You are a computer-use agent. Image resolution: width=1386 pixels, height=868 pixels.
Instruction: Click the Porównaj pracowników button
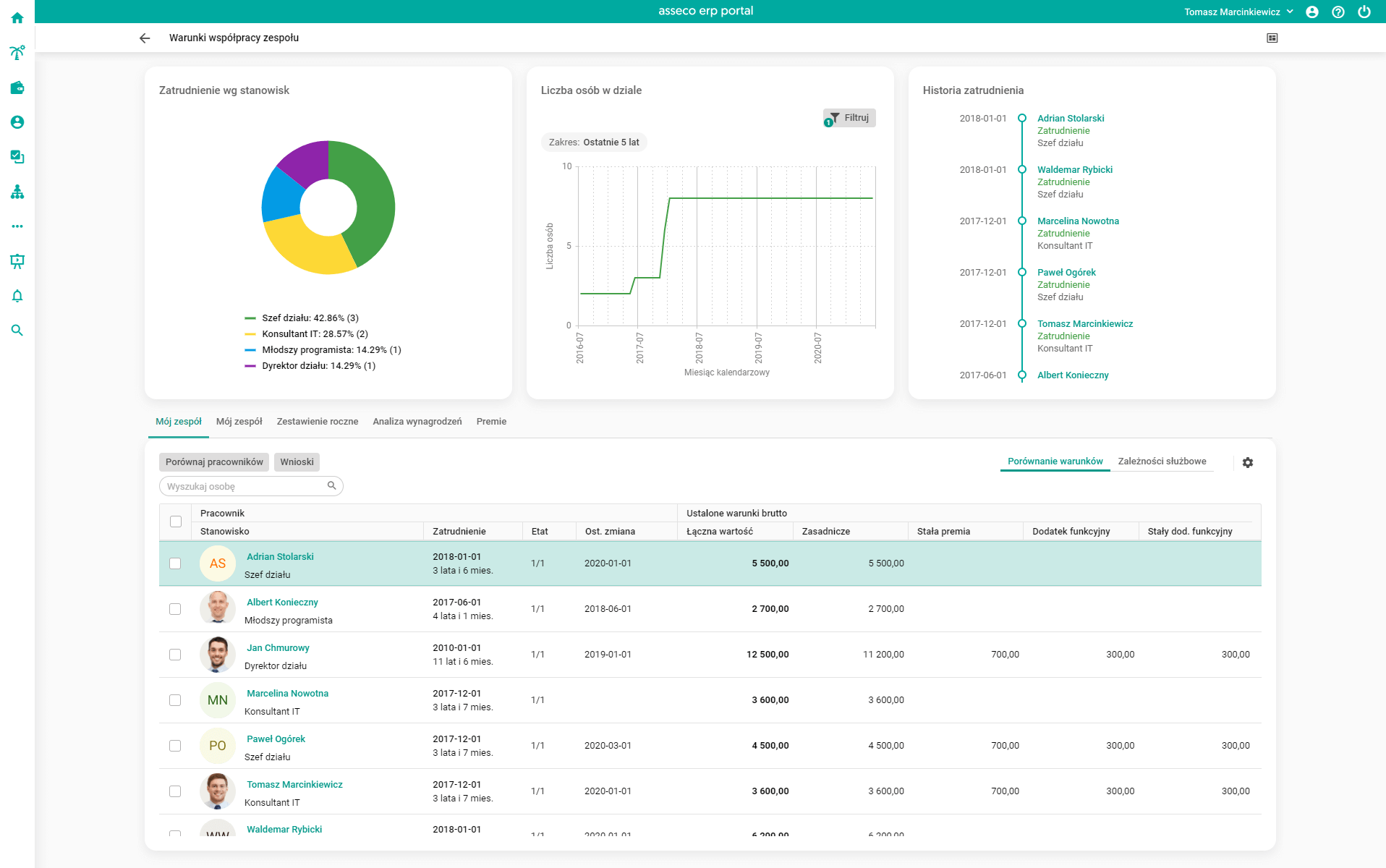(x=214, y=462)
